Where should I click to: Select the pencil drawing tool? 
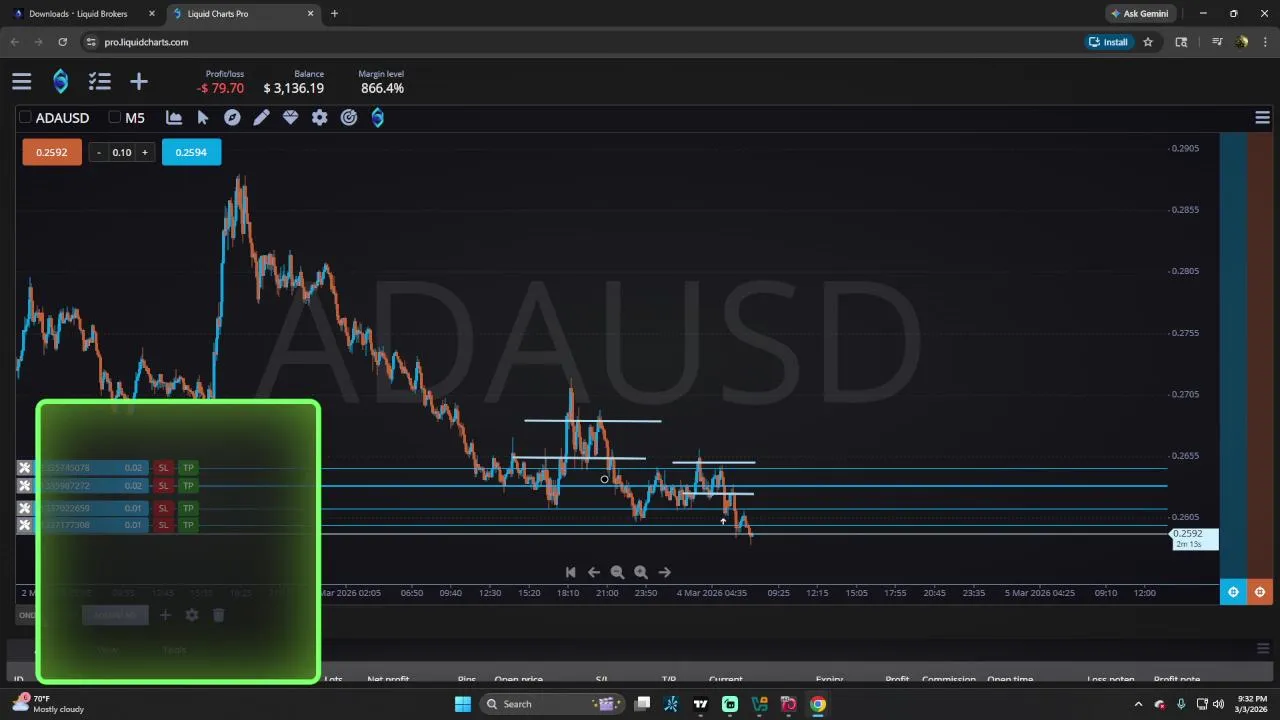coord(261,118)
